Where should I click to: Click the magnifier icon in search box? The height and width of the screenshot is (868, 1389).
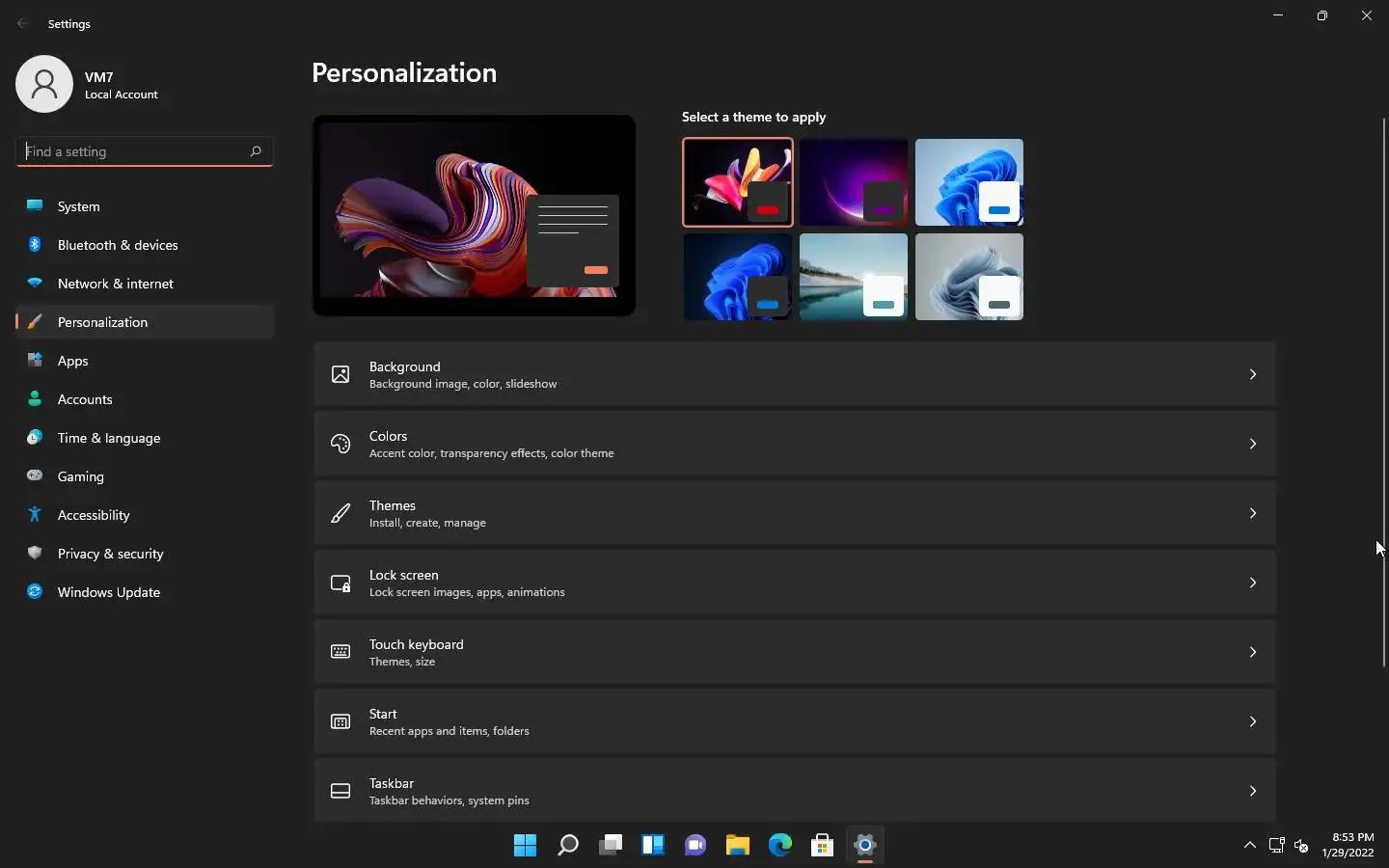[256, 151]
